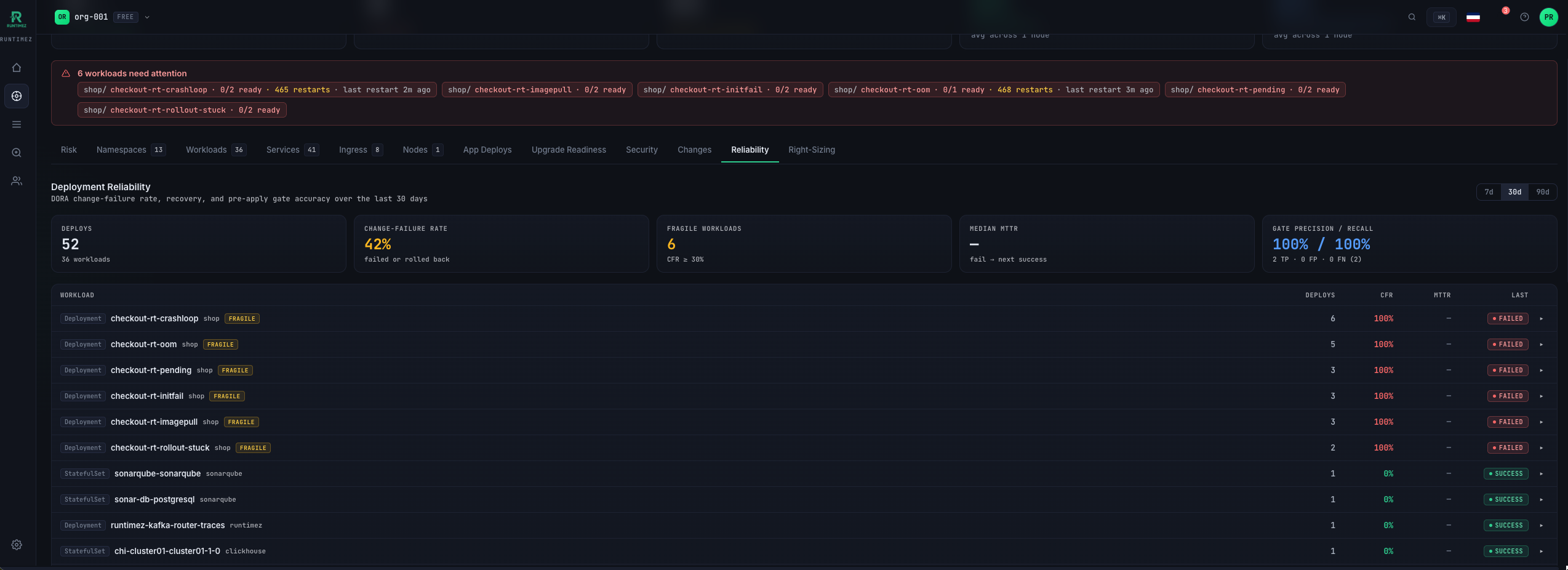
Task: Click the search magnifier in top bar
Action: pos(1412,17)
